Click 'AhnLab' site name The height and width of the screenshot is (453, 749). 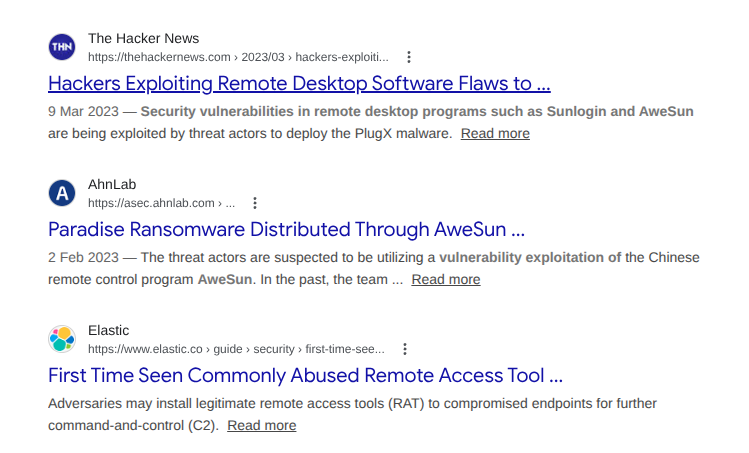[112, 184]
